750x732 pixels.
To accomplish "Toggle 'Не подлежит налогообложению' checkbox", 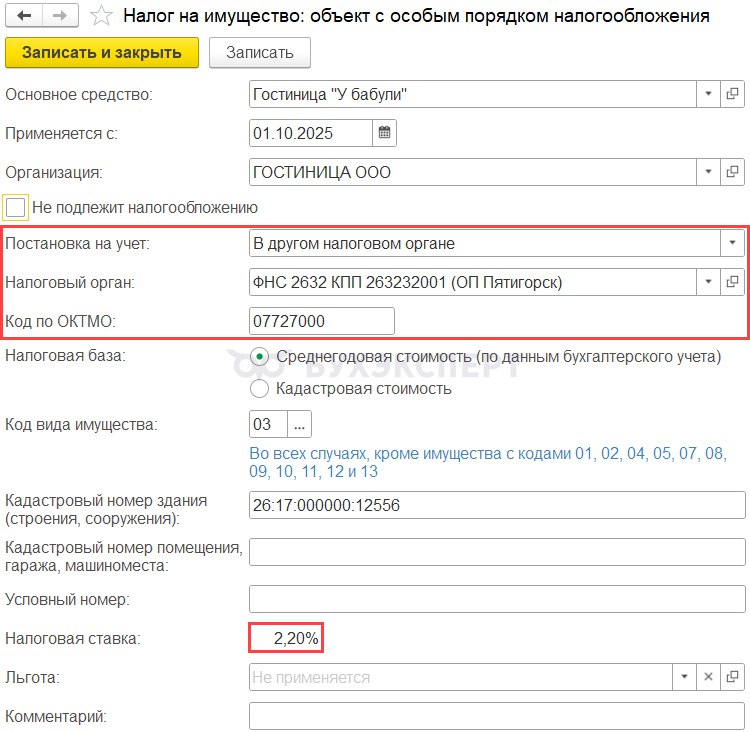I will click(x=15, y=208).
